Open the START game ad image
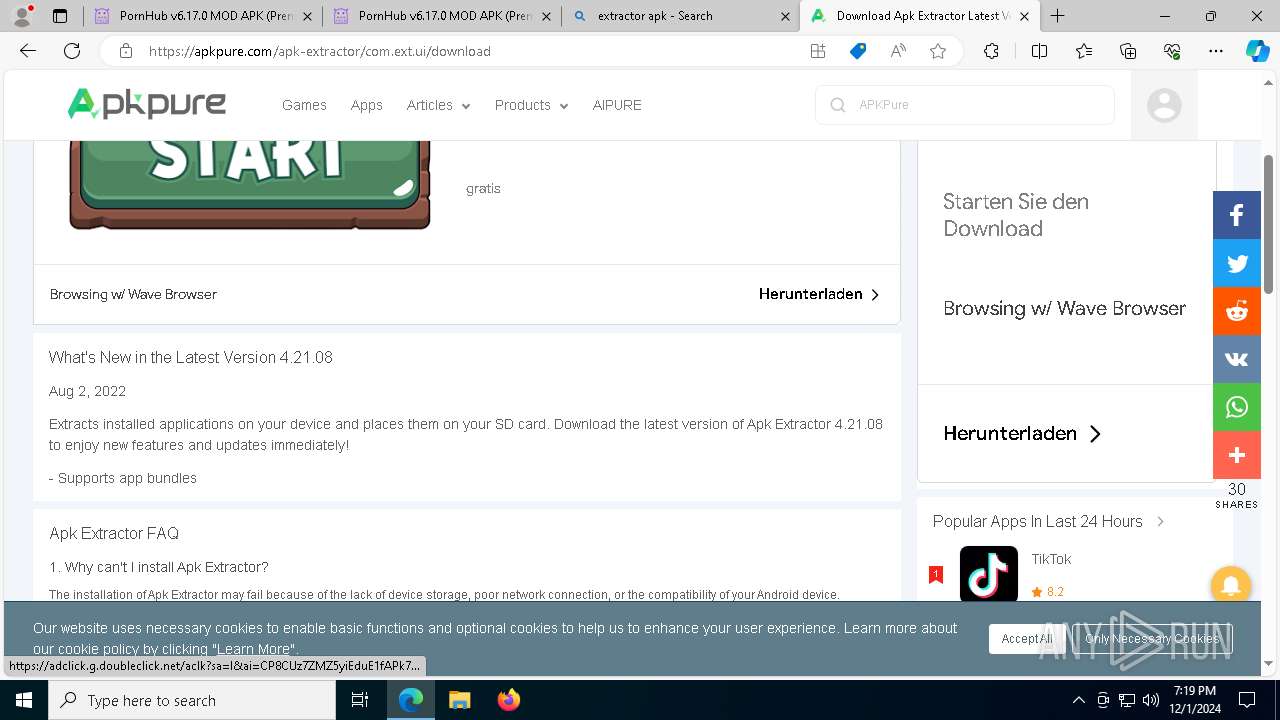Image resolution: width=1280 pixels, height=720 pixels. 250,185
